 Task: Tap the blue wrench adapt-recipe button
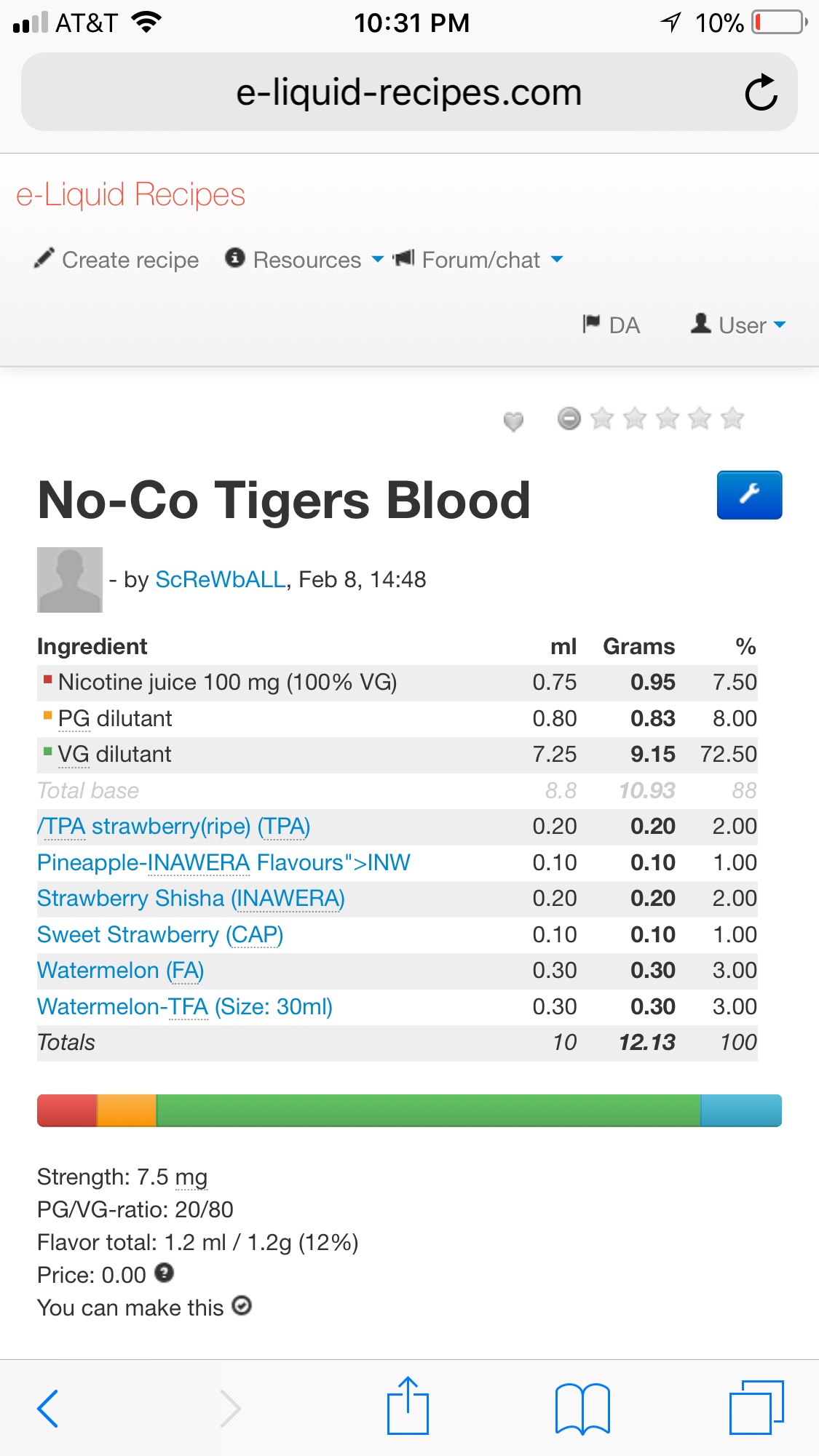(749, 495)
